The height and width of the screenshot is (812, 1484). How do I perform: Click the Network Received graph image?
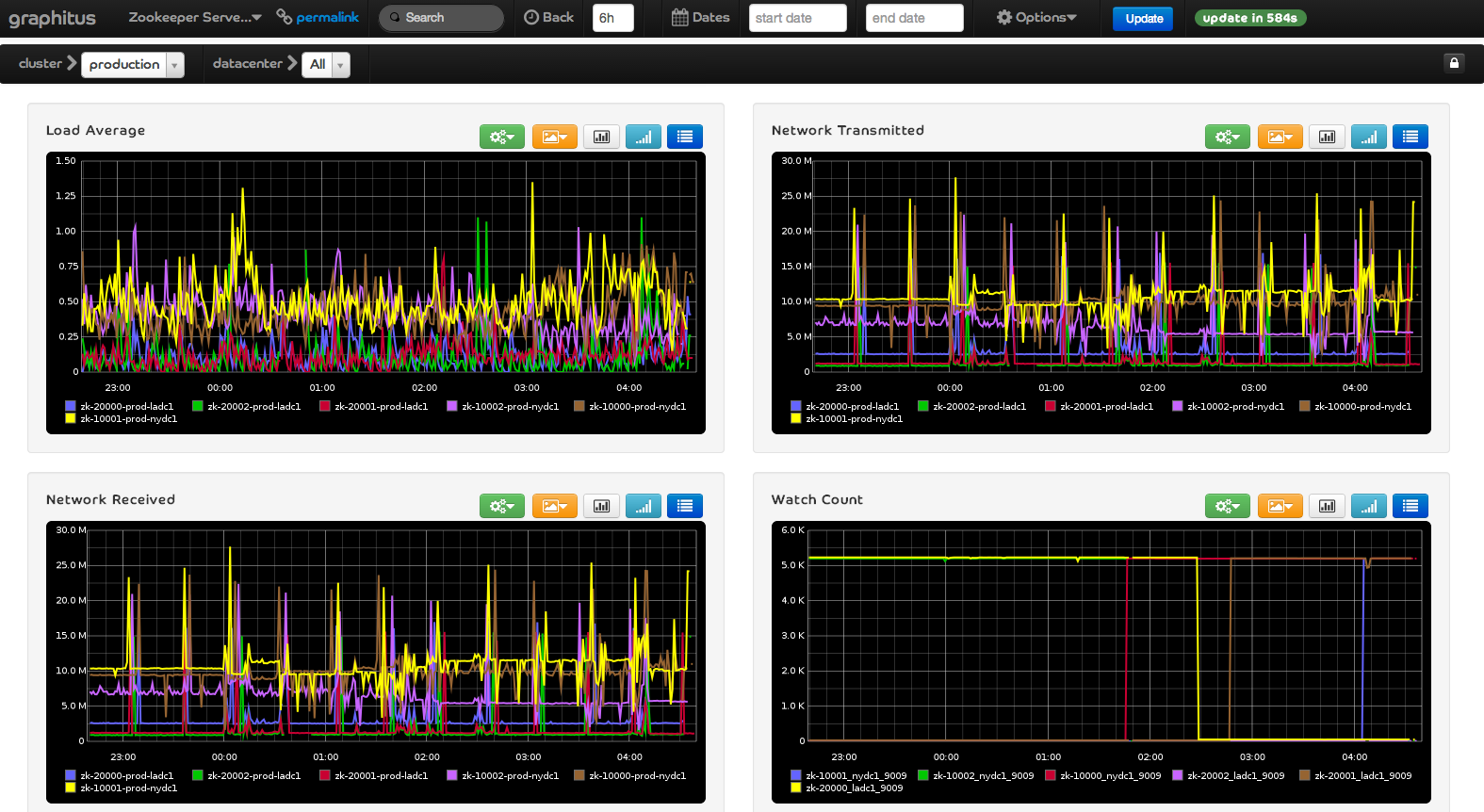(376, 662)
